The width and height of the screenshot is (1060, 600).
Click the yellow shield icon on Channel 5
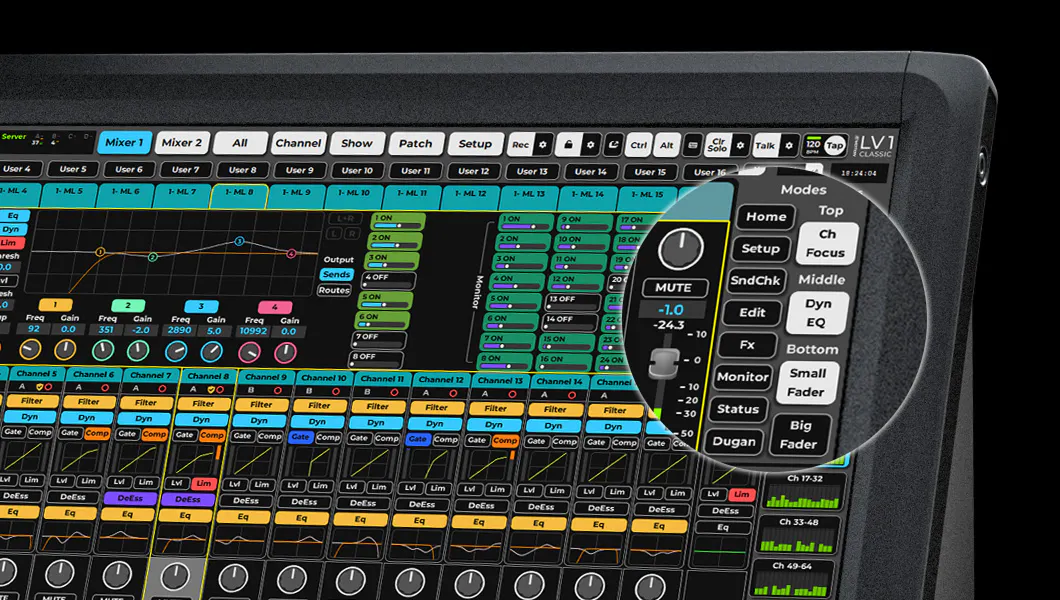click(x=40, y=387)
